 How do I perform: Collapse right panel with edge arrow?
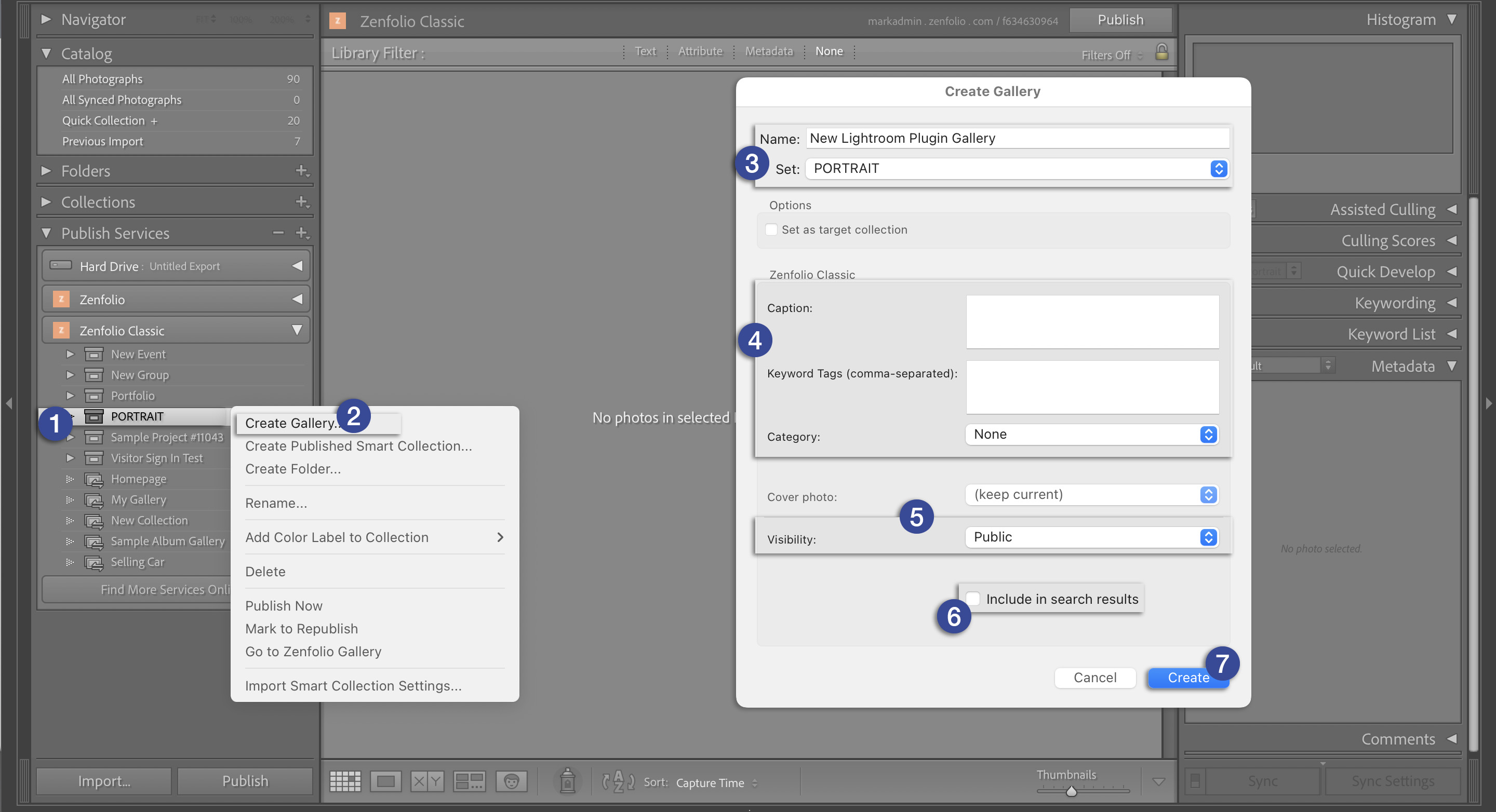click(x=1488, y=403)
